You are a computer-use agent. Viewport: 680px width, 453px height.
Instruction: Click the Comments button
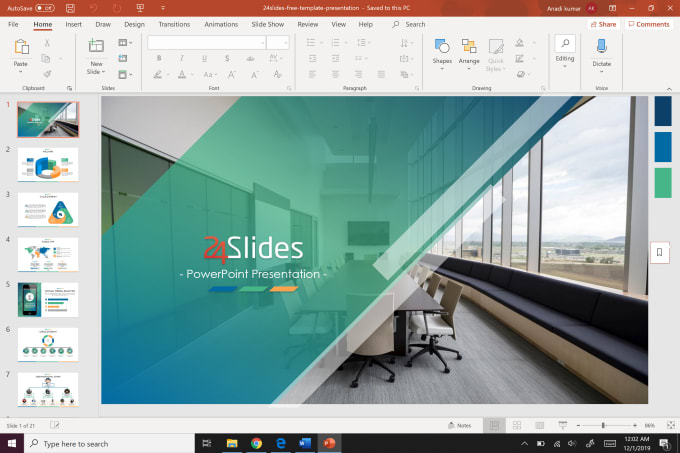pyautogui.click(x=648, y=24)
